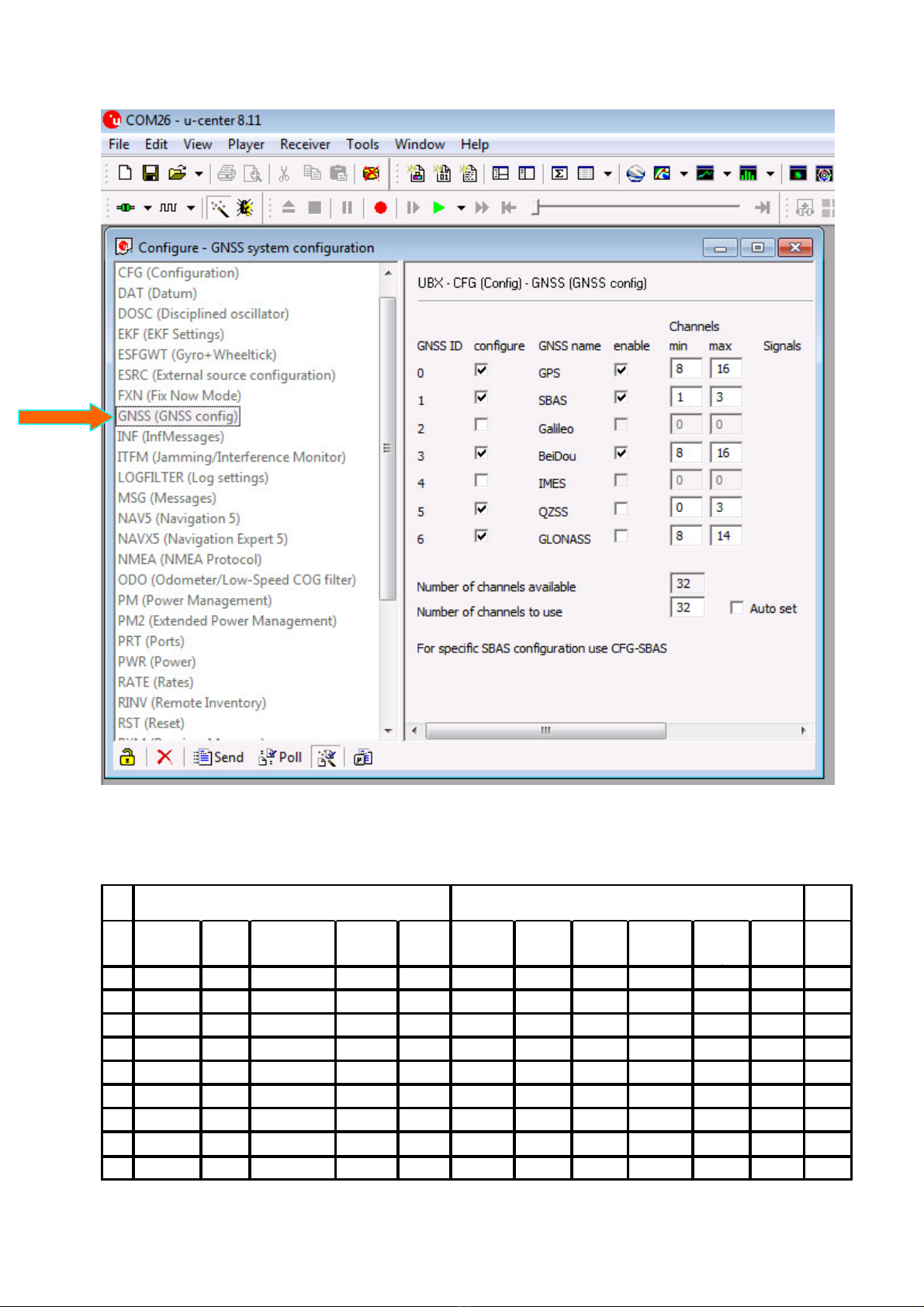Click the green receiver connect icon
This screenshot has height=1307, width=924.
[x=125, y=207]
